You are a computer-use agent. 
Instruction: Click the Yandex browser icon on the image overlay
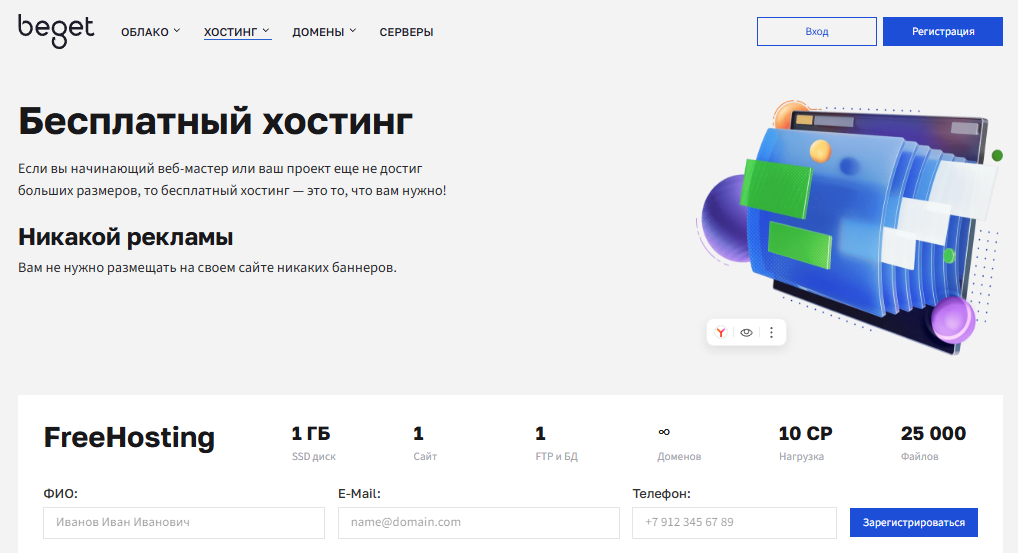pyautogui.click(x=721, y=333)
